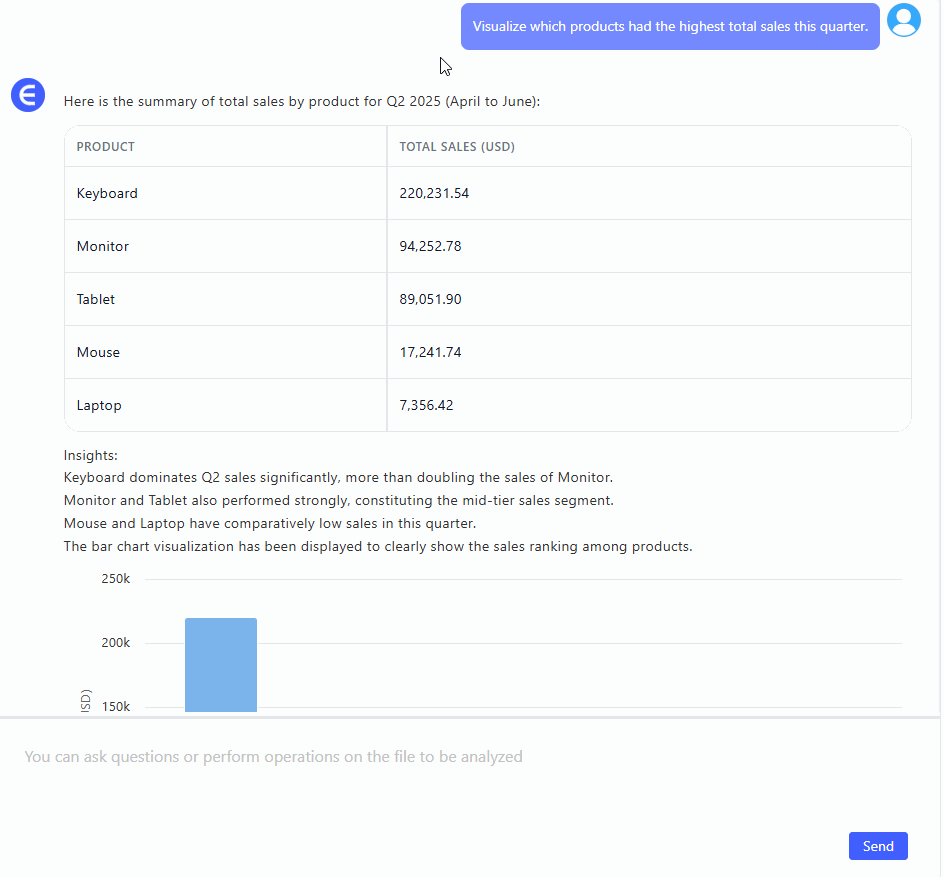944x877 pixels.
Task: Click the 250k y-axis label
Action: (x=116, y=579)
